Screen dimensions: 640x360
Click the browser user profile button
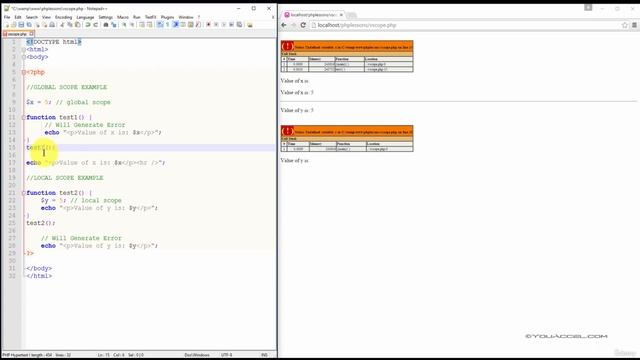(588, 7)
